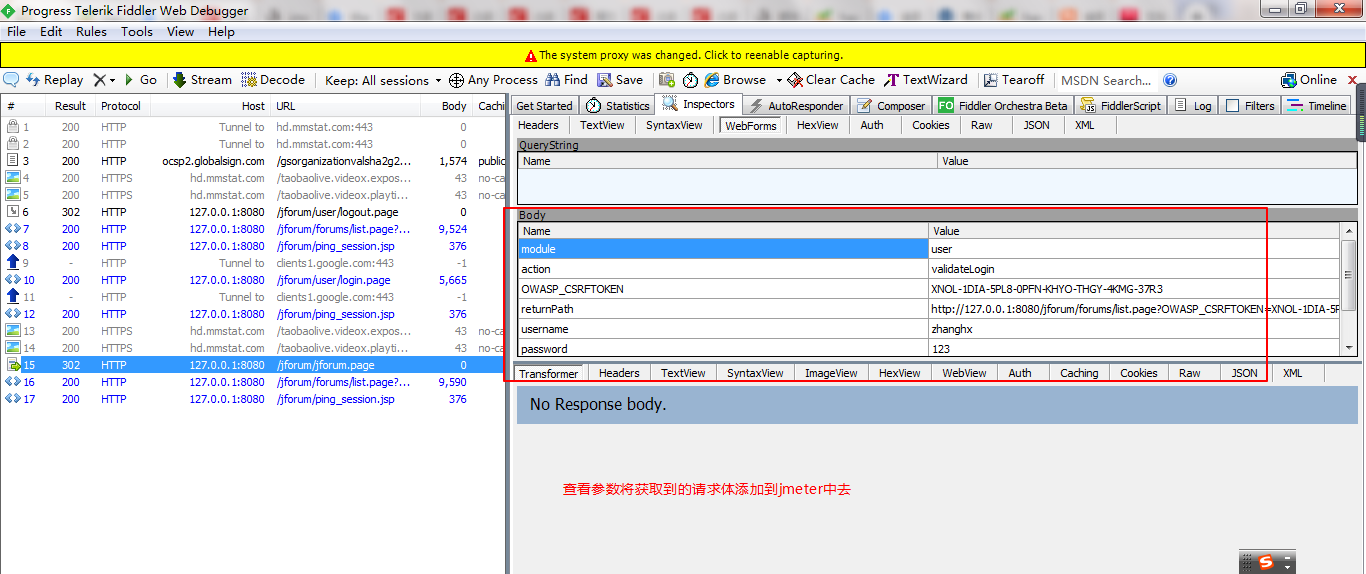The height and width of the screenshot is (574, 1366).
Task: Open FiddlerScript tab
Action: tap(1121, 106)
